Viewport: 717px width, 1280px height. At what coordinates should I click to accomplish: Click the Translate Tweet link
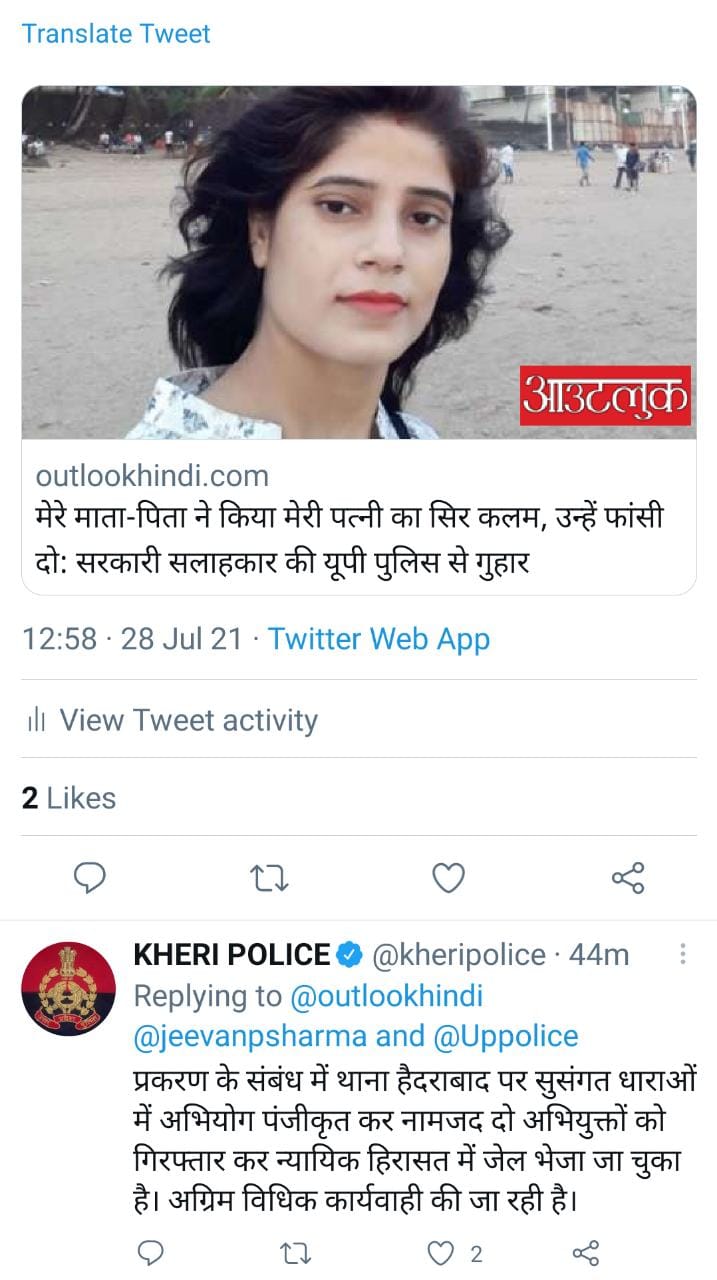point(116,33)
